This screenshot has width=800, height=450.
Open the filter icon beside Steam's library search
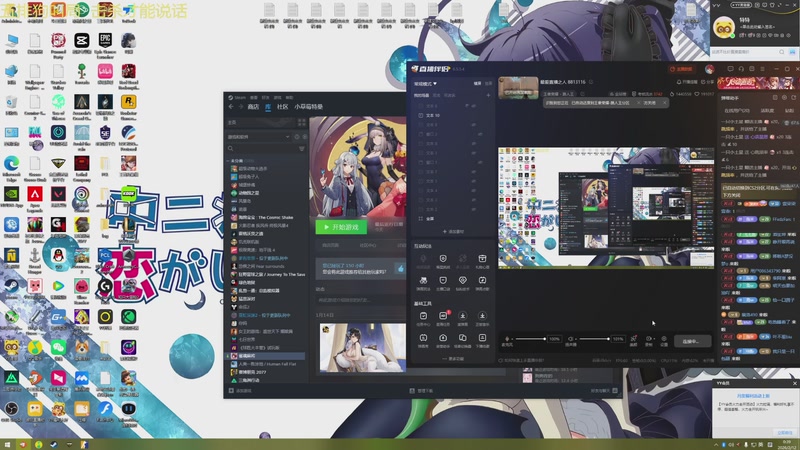pos(302,148)
